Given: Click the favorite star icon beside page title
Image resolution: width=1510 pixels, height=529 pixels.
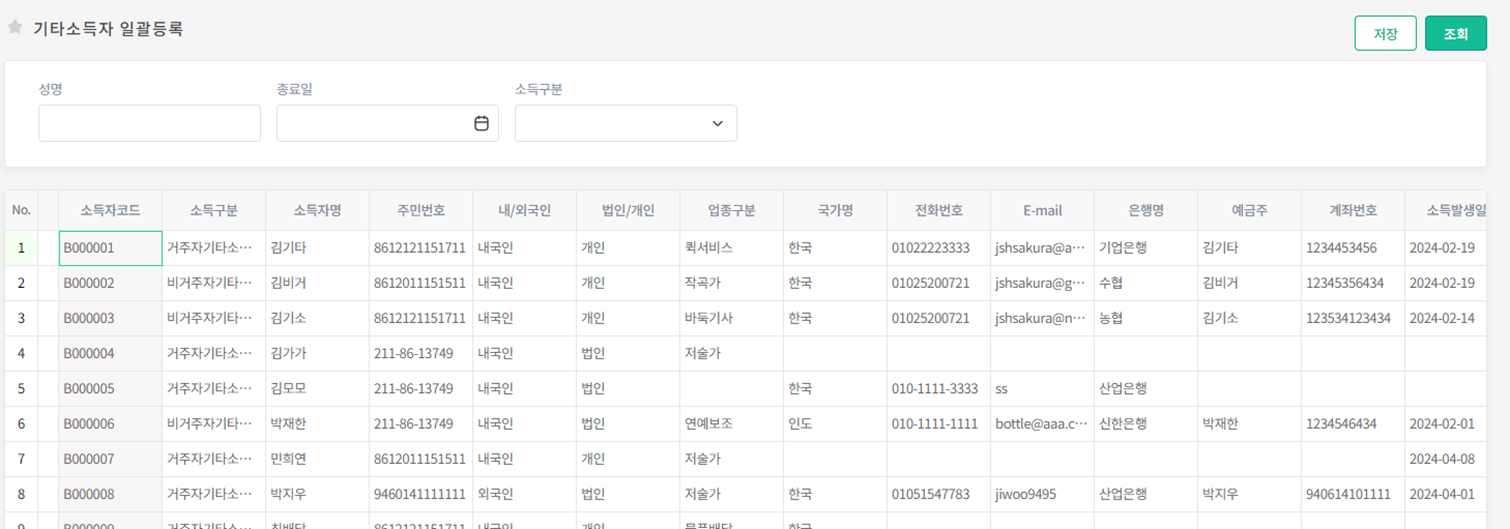Looking at the screenshot, I should click(15, 28).
